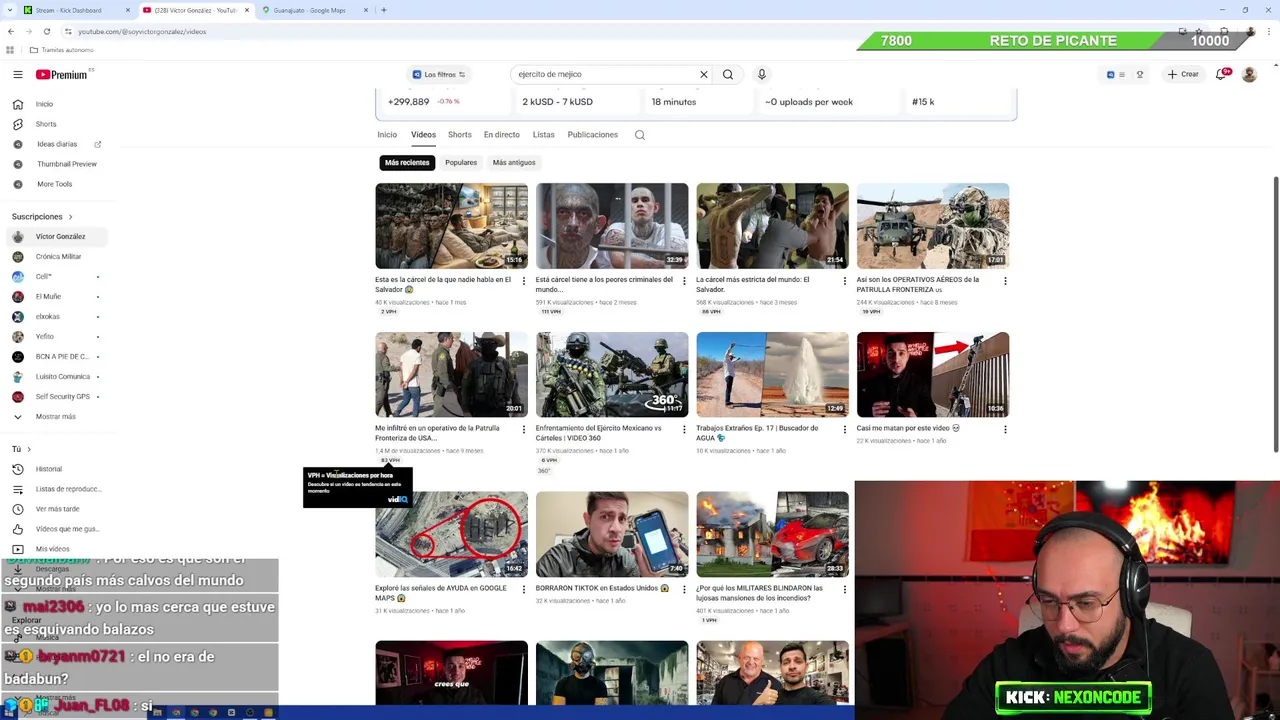Open the browser tab search dropdown
This screenshot has height=720, width=1280.
[x=10, y=10]
